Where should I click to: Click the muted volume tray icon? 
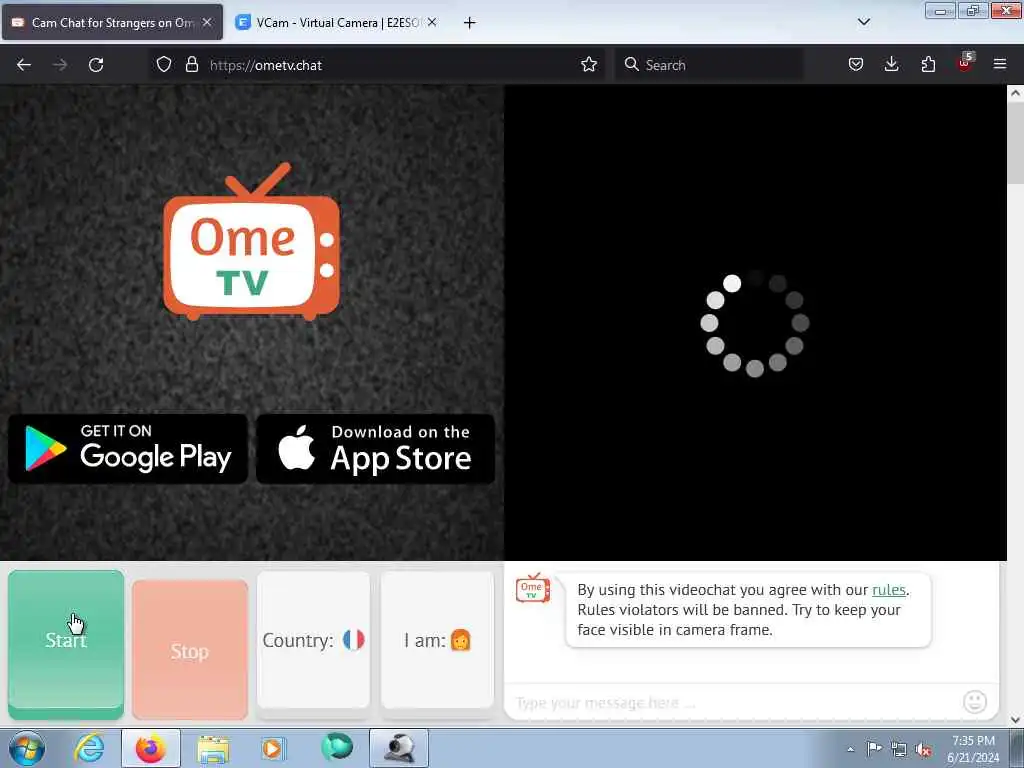pyautogui.click(x=923, y=750)
